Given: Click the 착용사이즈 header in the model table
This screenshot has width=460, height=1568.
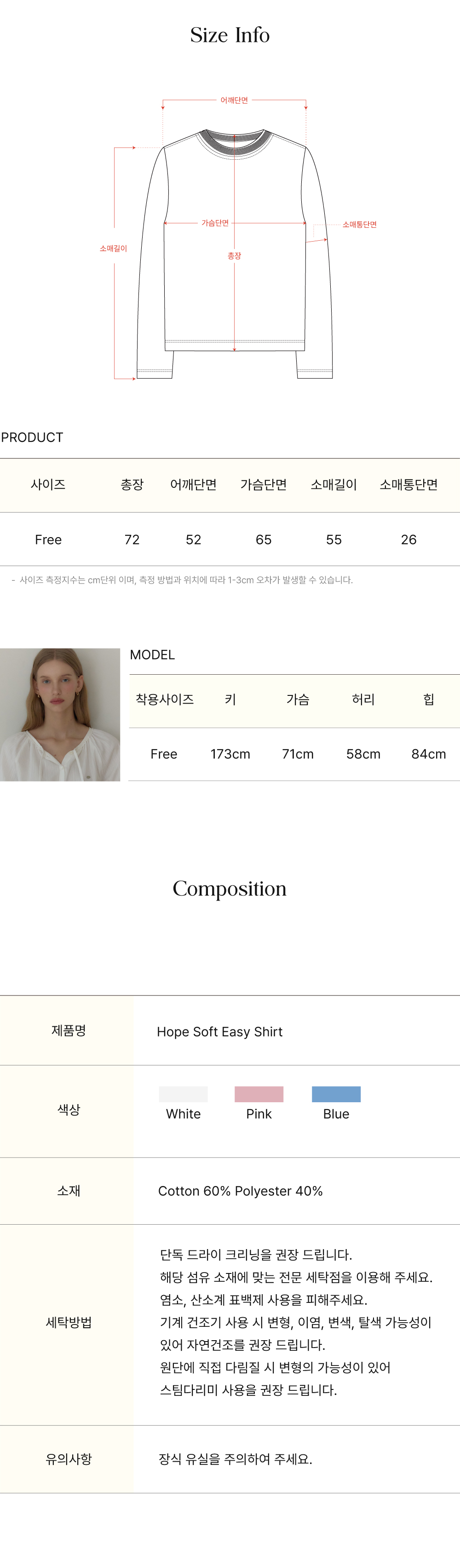Looking at the screenshot, I should pos(164,700).
